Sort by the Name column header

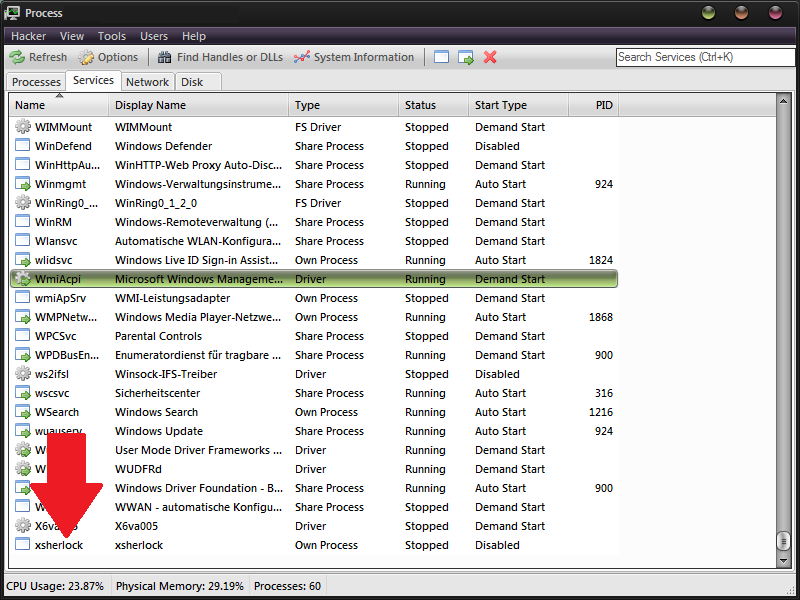pyautogui.click(x=59, y=105)
